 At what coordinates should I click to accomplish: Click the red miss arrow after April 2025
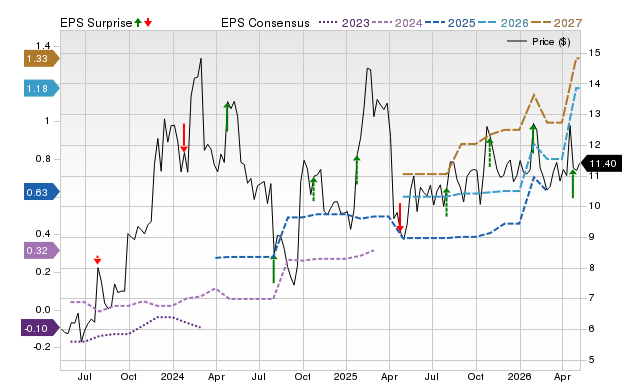click(x=400, y=217)
